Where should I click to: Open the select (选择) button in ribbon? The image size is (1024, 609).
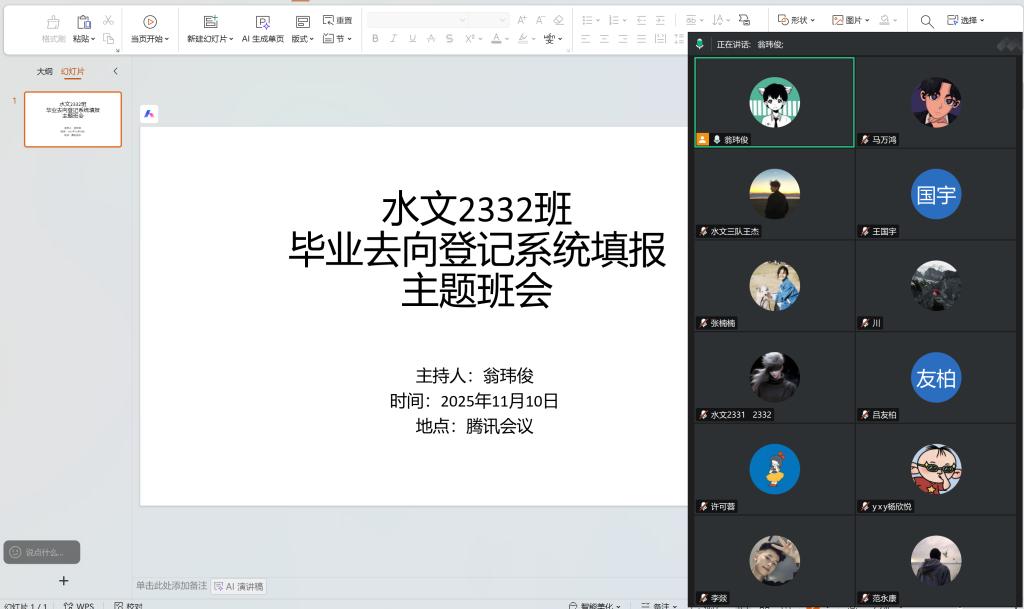(966, 20)
